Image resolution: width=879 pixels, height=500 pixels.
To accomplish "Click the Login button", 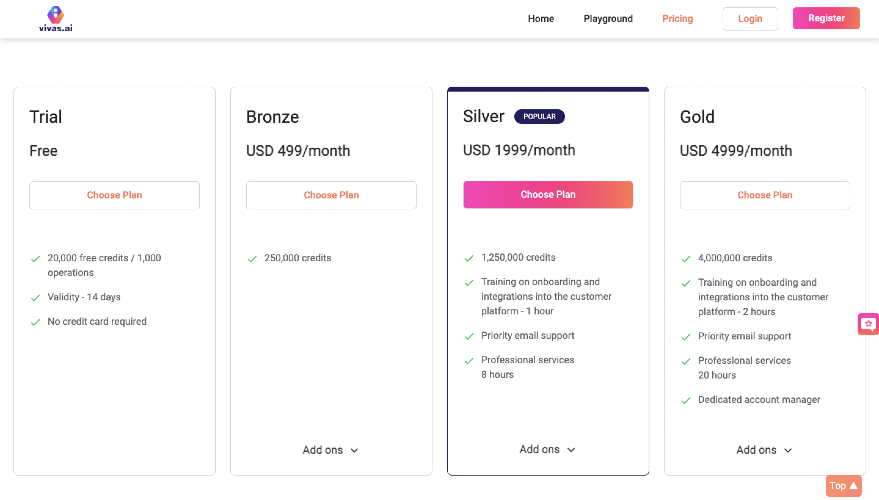I will pos(750,18).
